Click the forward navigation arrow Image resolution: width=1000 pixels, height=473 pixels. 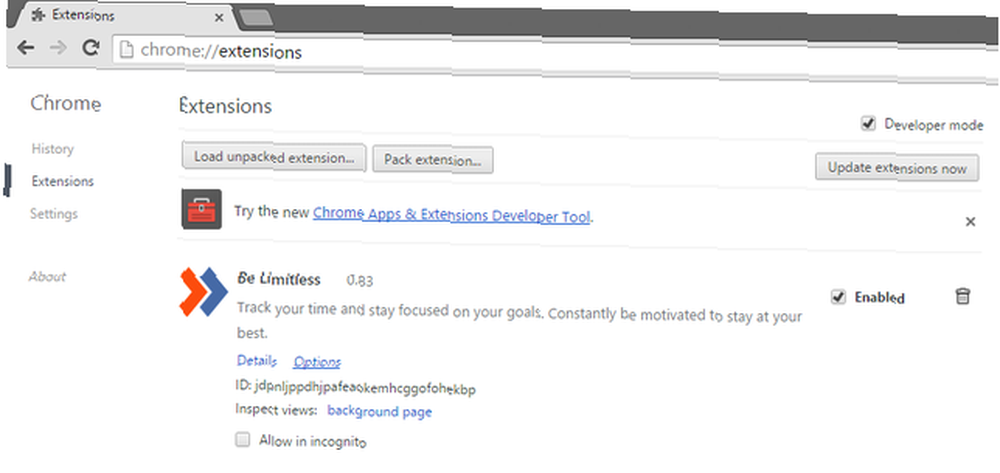58,48
